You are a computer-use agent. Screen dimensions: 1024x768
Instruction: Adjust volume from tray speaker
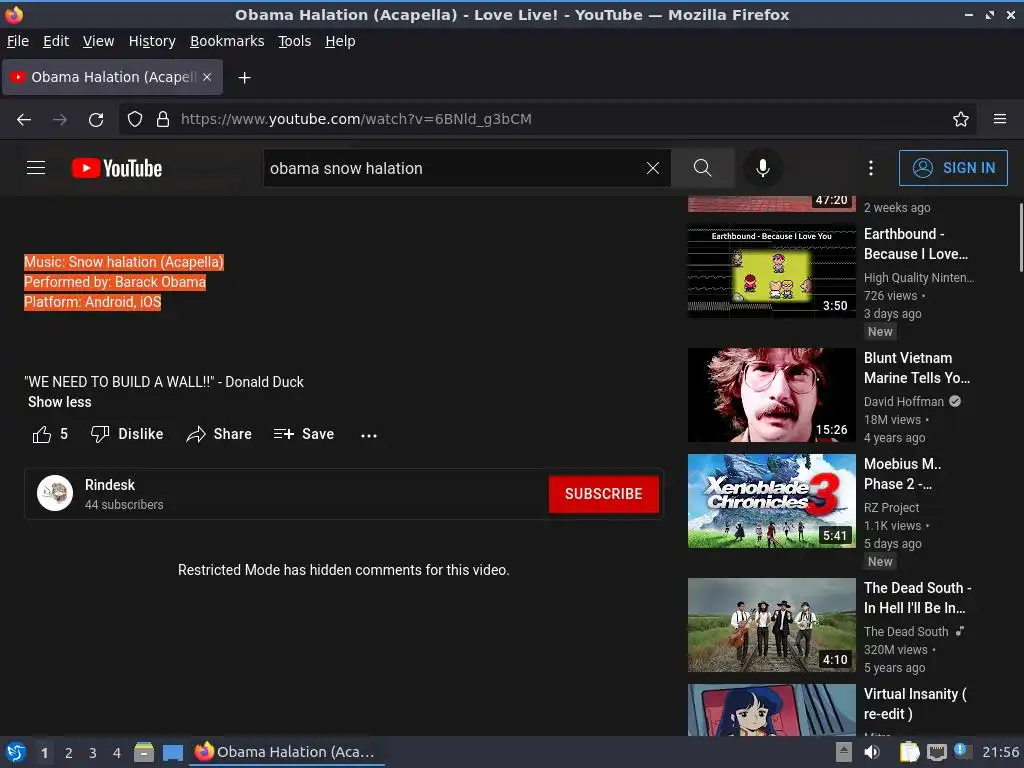pos(872,752)
